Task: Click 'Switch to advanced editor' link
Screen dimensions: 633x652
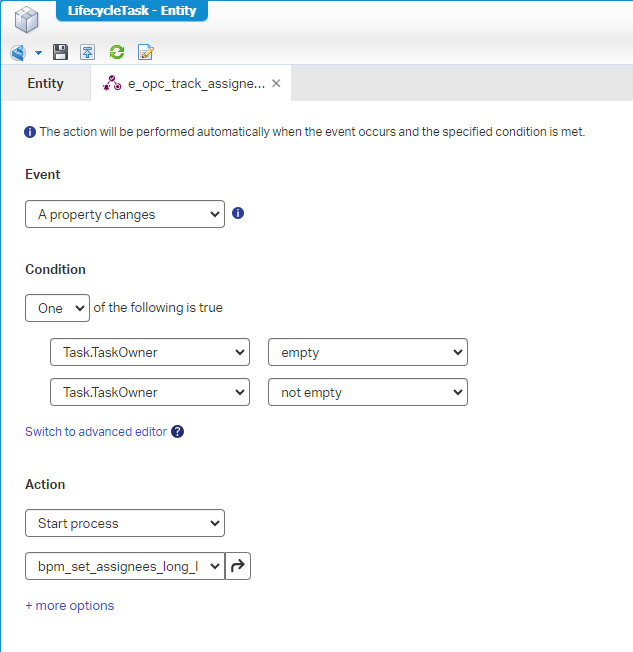Action: click(x=96, y=432)
